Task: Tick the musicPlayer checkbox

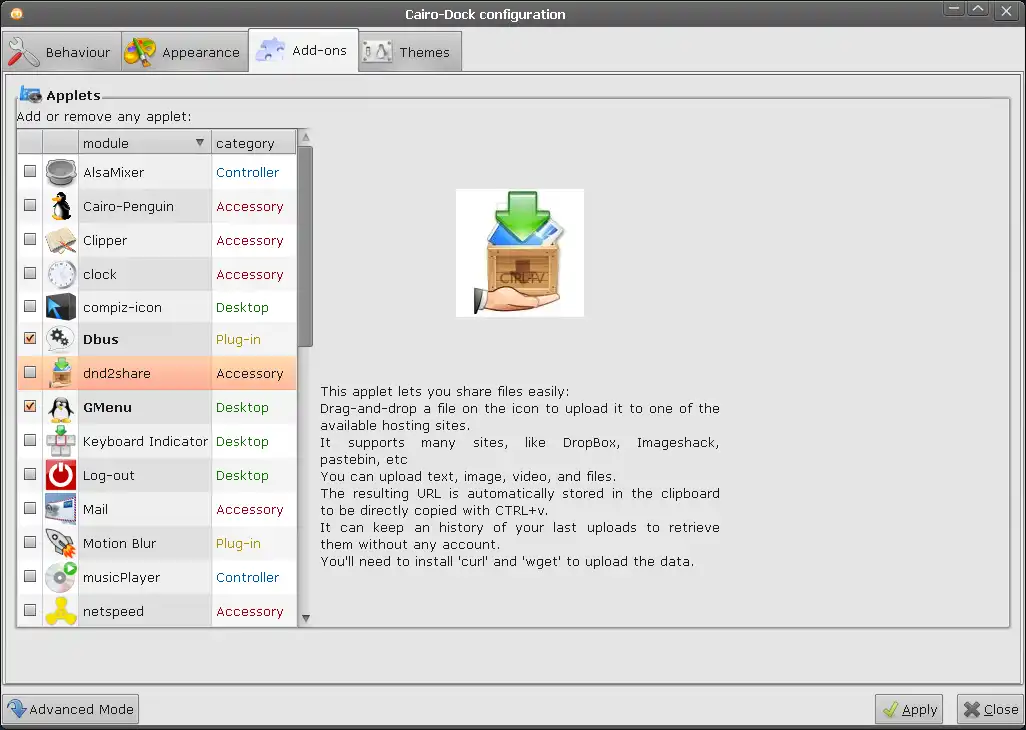Action: pos(30,576)
